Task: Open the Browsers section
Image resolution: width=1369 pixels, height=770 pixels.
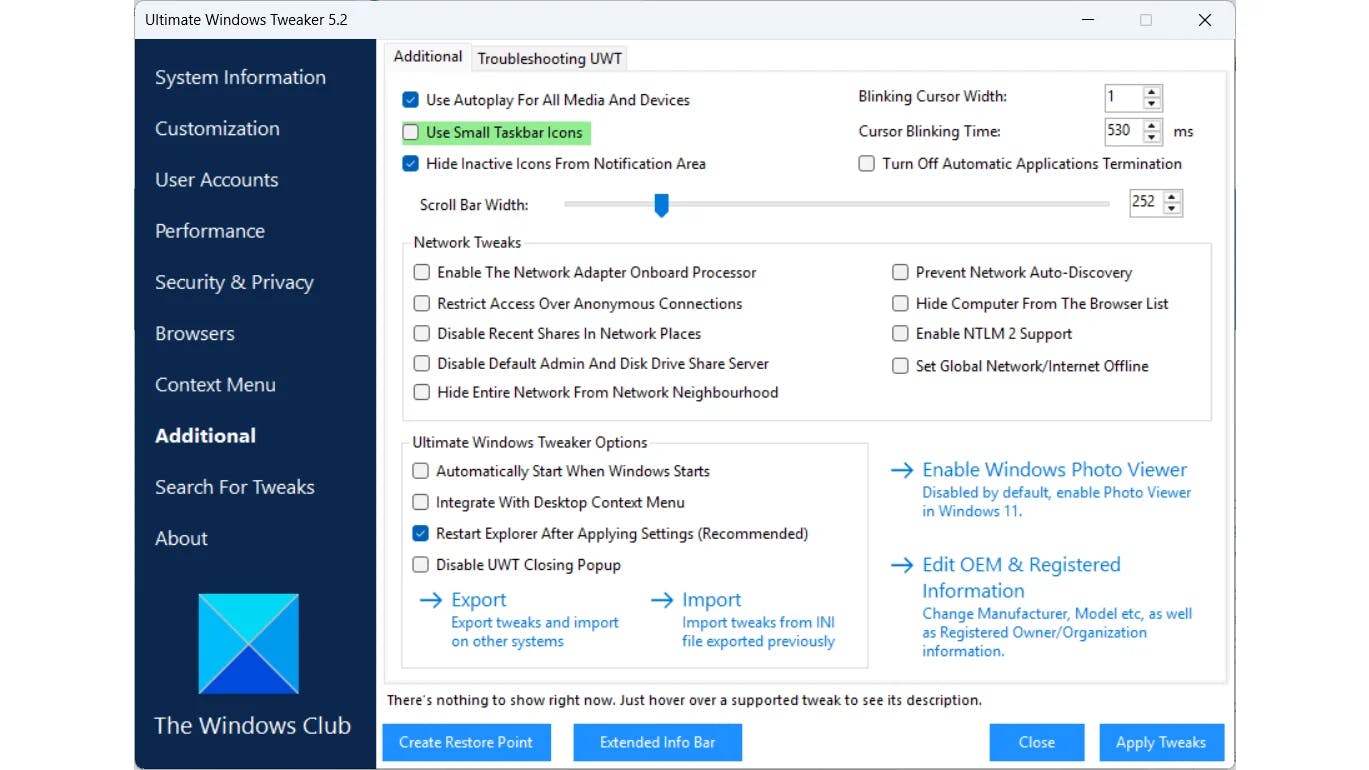Action: tap(195, 333)
